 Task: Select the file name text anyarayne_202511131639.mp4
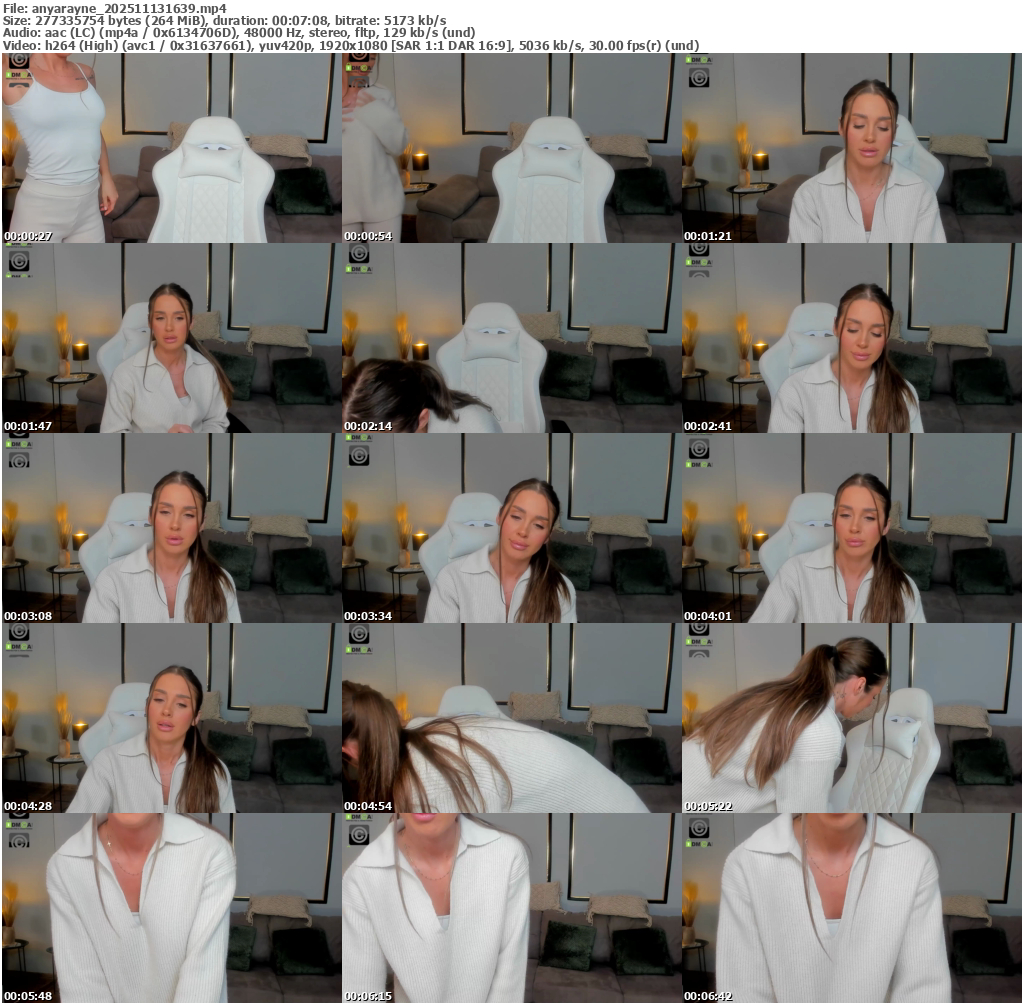(x=129, y=8)
